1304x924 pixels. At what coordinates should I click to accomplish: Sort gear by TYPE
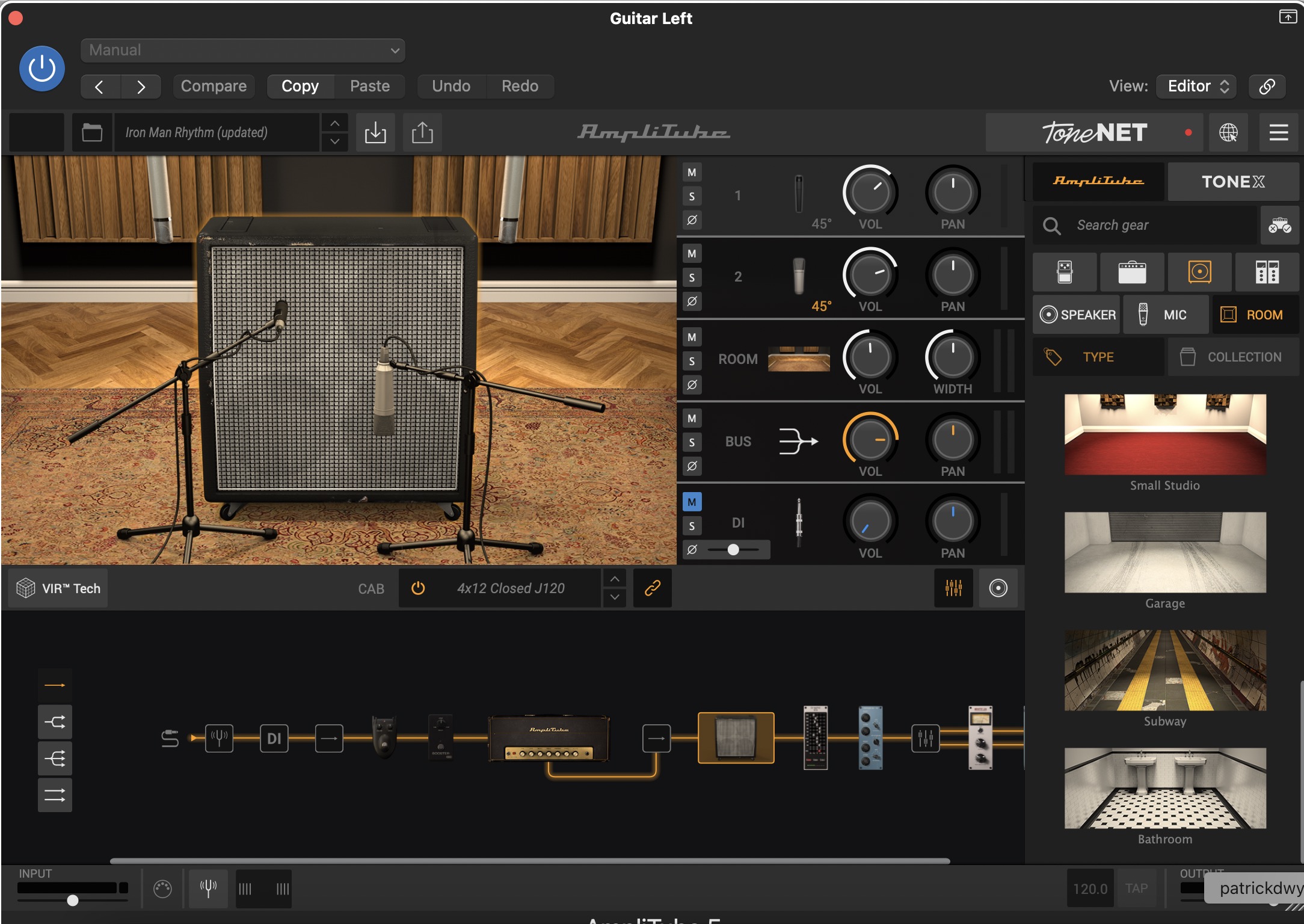(x=1098, y=357)
